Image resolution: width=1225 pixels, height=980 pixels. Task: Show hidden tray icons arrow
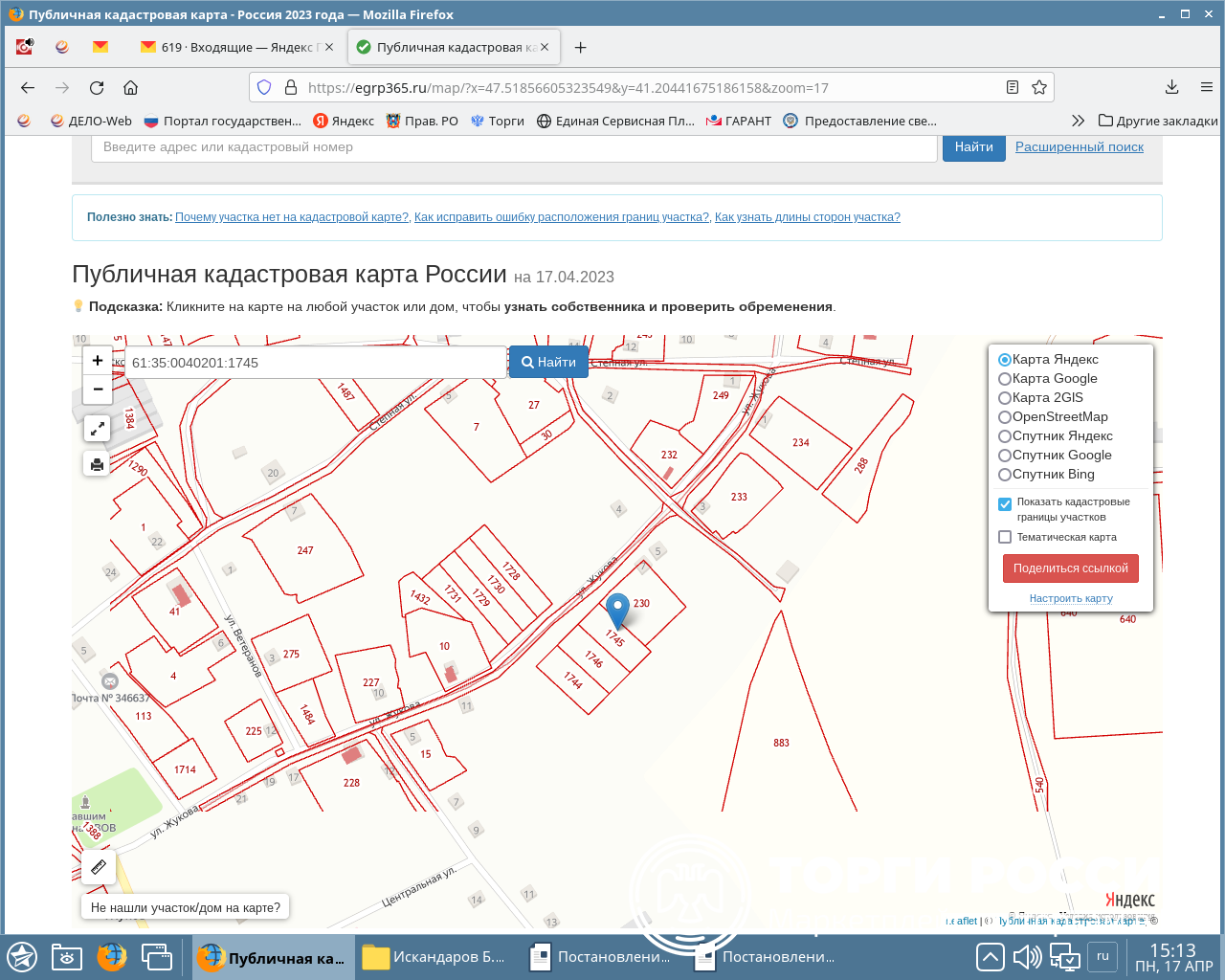point(991,957)
